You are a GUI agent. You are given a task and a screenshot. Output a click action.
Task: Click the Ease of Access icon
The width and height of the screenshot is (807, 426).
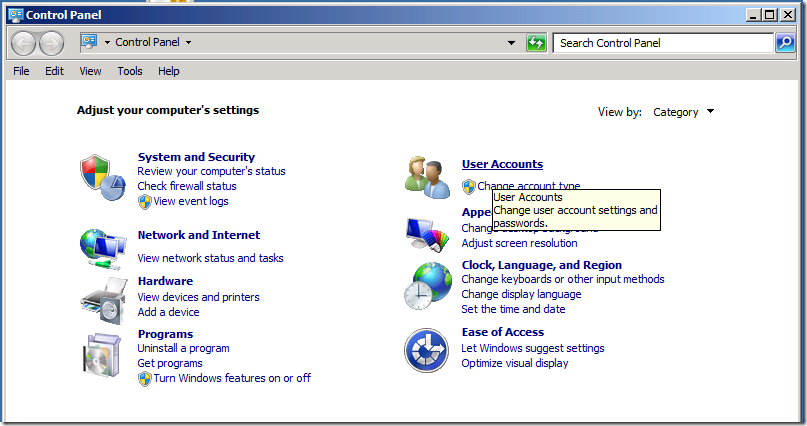[426, 350]
